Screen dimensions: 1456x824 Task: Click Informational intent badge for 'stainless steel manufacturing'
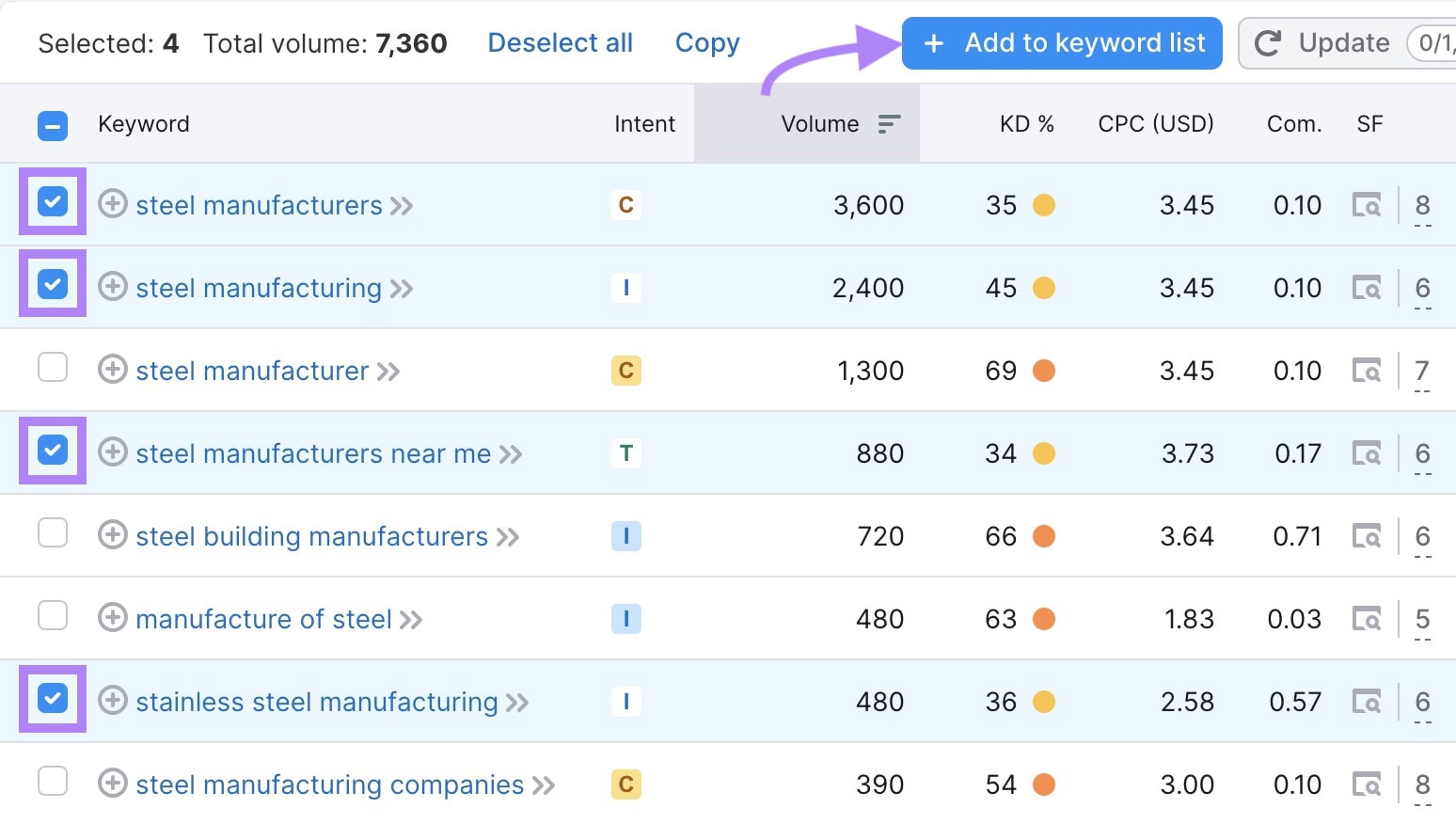(626, 702)
